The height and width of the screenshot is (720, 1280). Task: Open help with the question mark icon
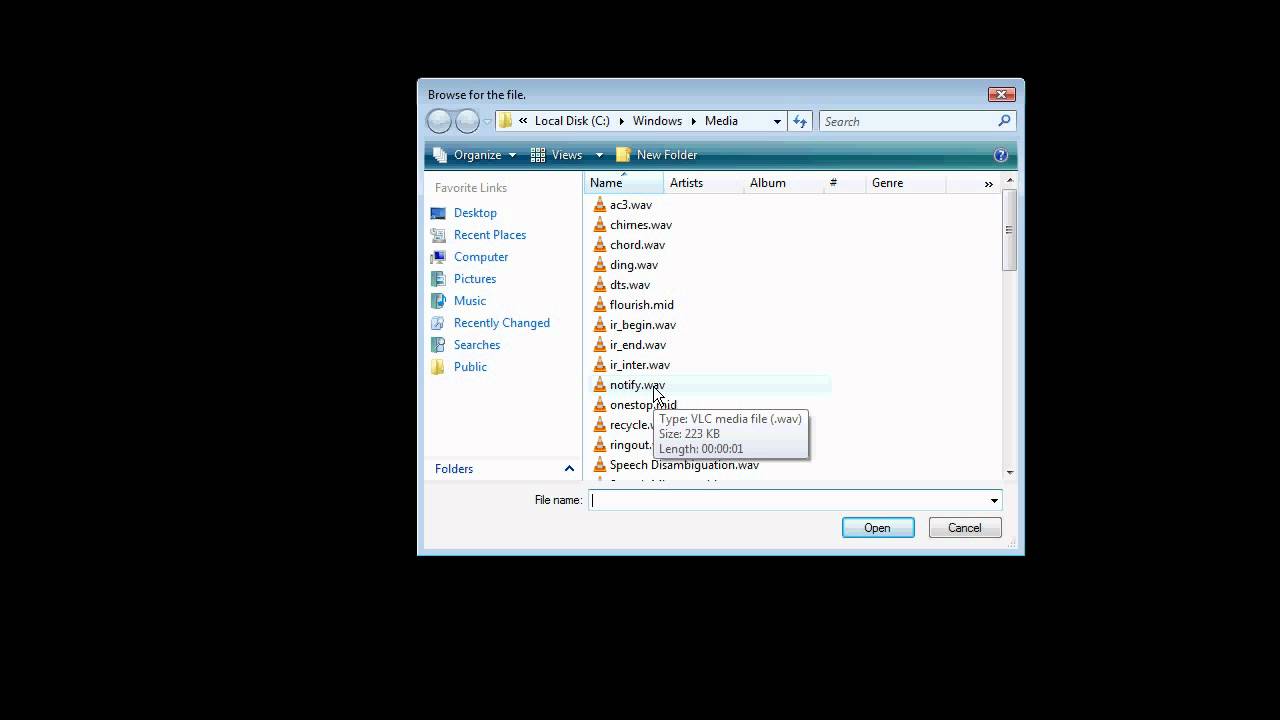pos(1001,155)
